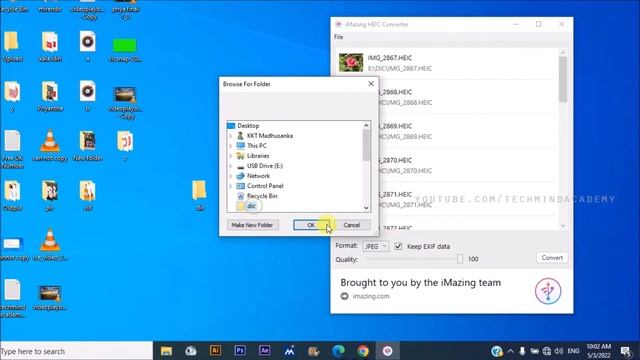Click the Get Help question tray icon
This screenshot has width=640, height=360.
496,351
